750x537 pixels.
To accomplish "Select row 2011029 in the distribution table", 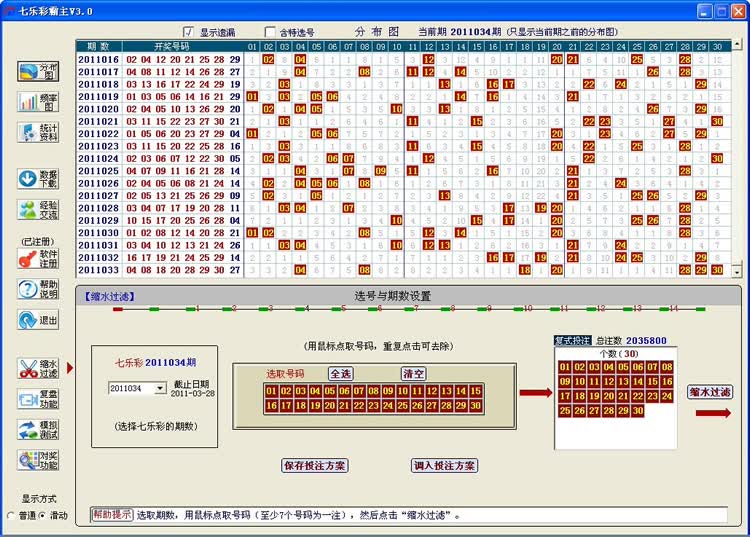I will pyautogui.click(x=403, y=221).
